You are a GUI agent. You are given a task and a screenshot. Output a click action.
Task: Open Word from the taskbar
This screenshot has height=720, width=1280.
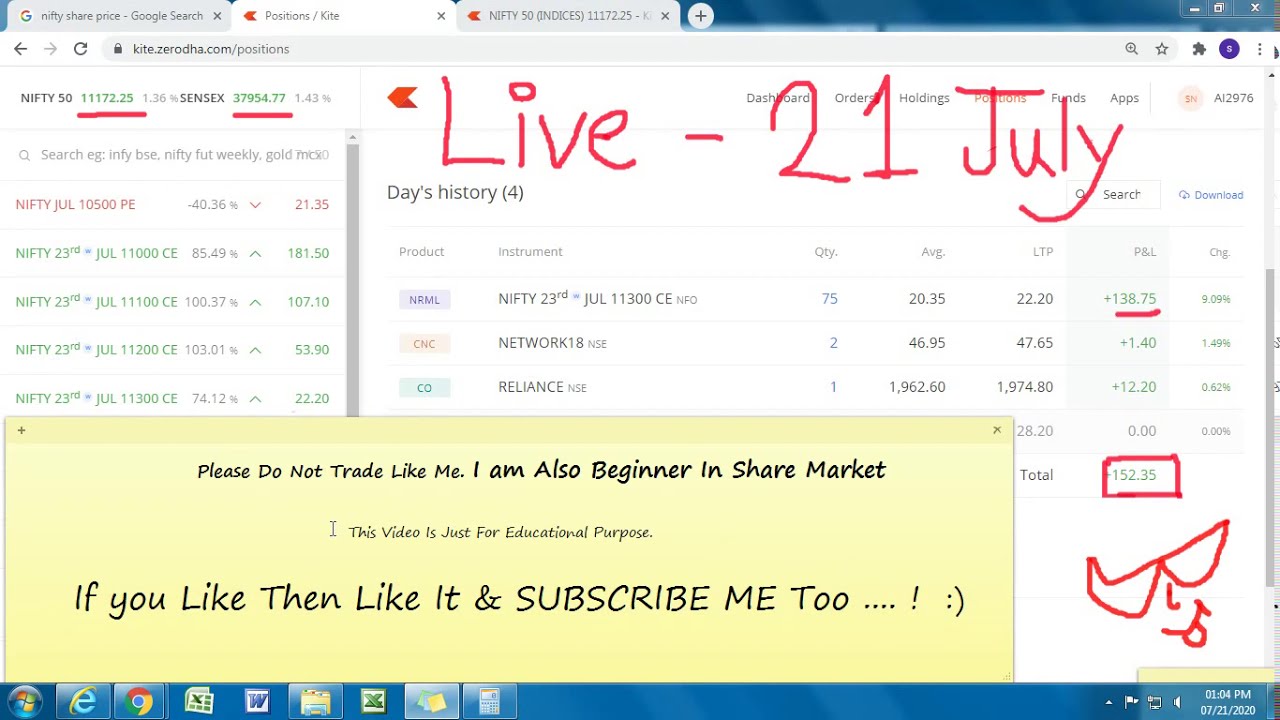(x=257, y=702)
